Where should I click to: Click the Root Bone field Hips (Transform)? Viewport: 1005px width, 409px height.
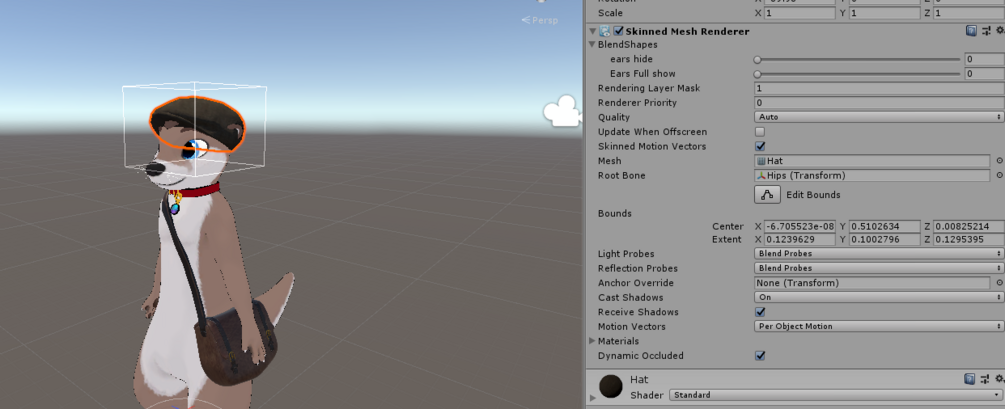(x=872, y=176)
